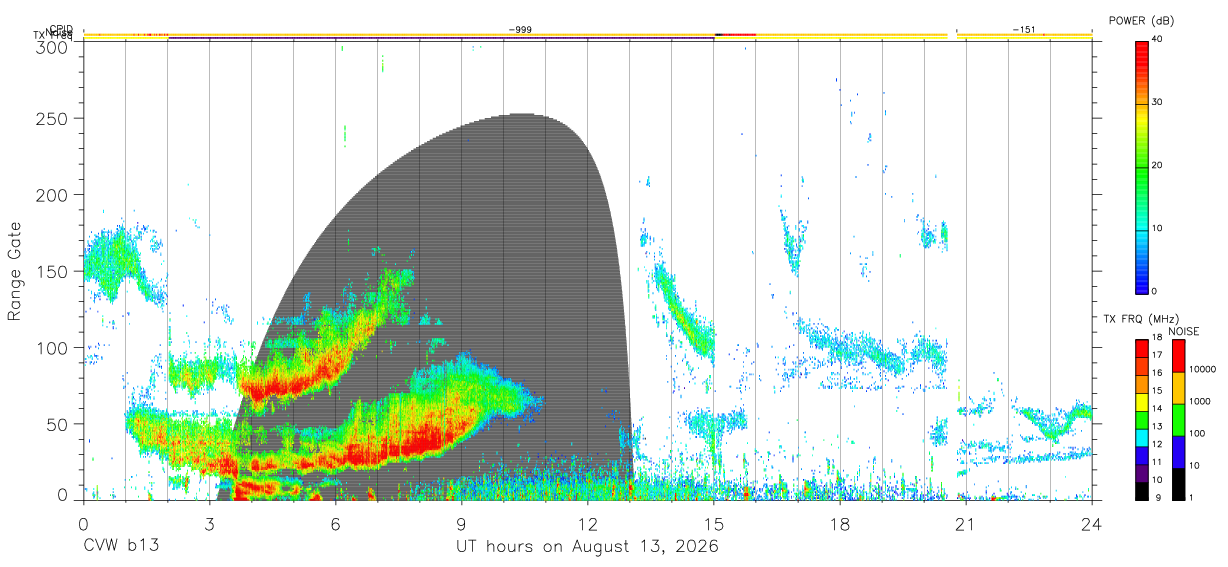This screenshot has width=1228, height=567.
Task: Click the 10000 label on the NOISE scale
Action: 1204,369
